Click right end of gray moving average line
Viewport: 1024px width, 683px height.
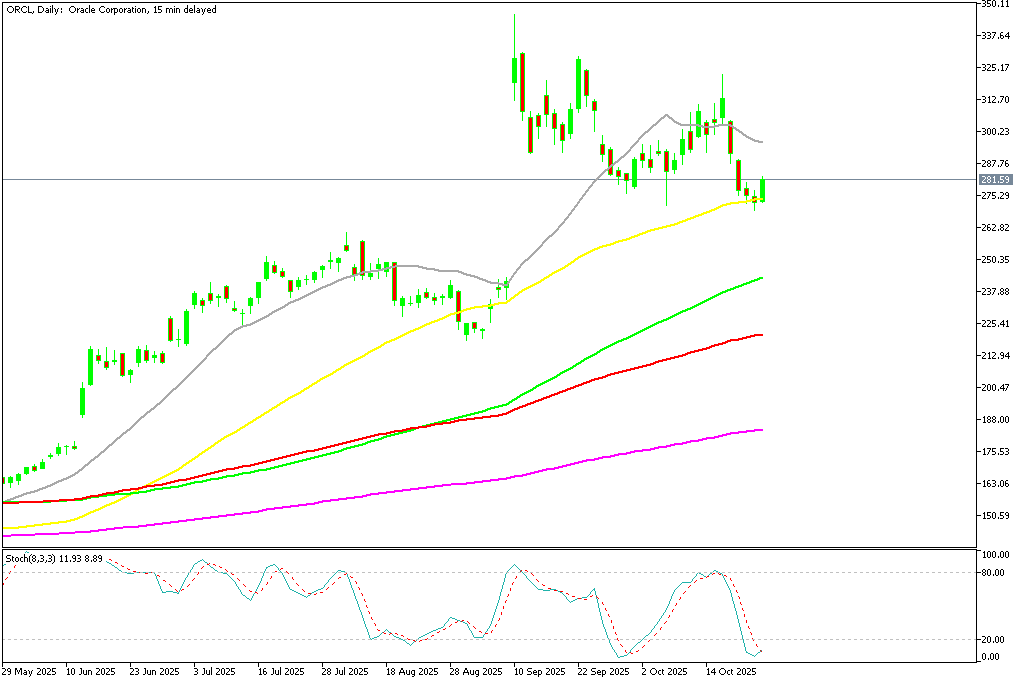coord(762,142)
